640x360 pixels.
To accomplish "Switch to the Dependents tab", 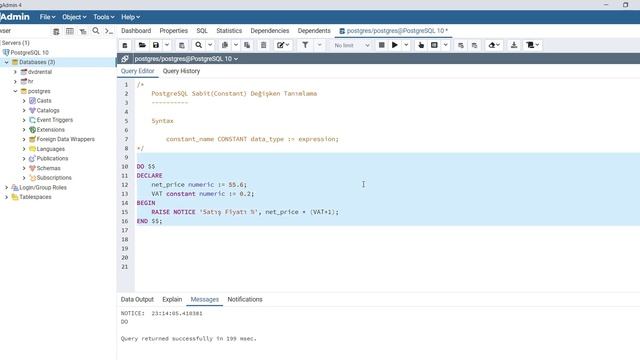I will [314, 31].
